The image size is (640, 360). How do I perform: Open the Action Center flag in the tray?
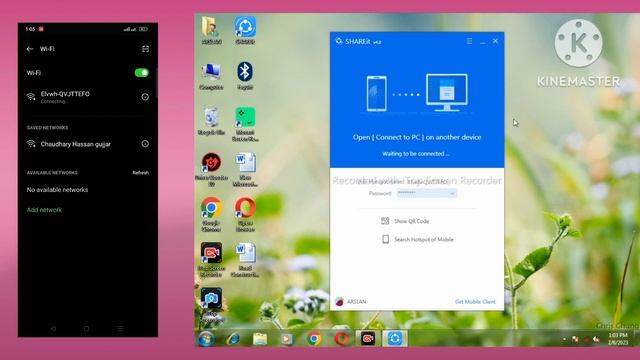point(575,339)
